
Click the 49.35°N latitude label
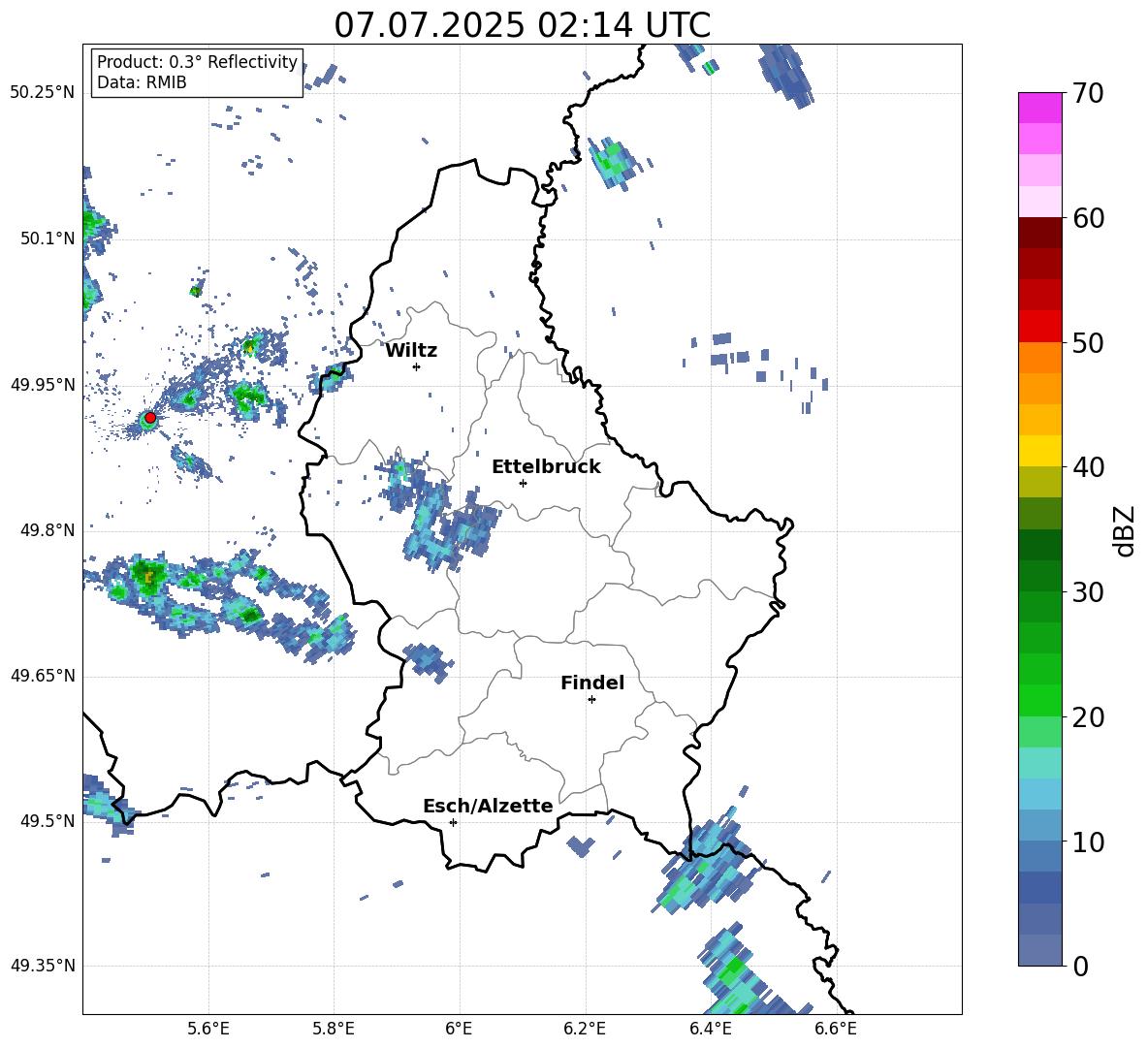point(43,966)
